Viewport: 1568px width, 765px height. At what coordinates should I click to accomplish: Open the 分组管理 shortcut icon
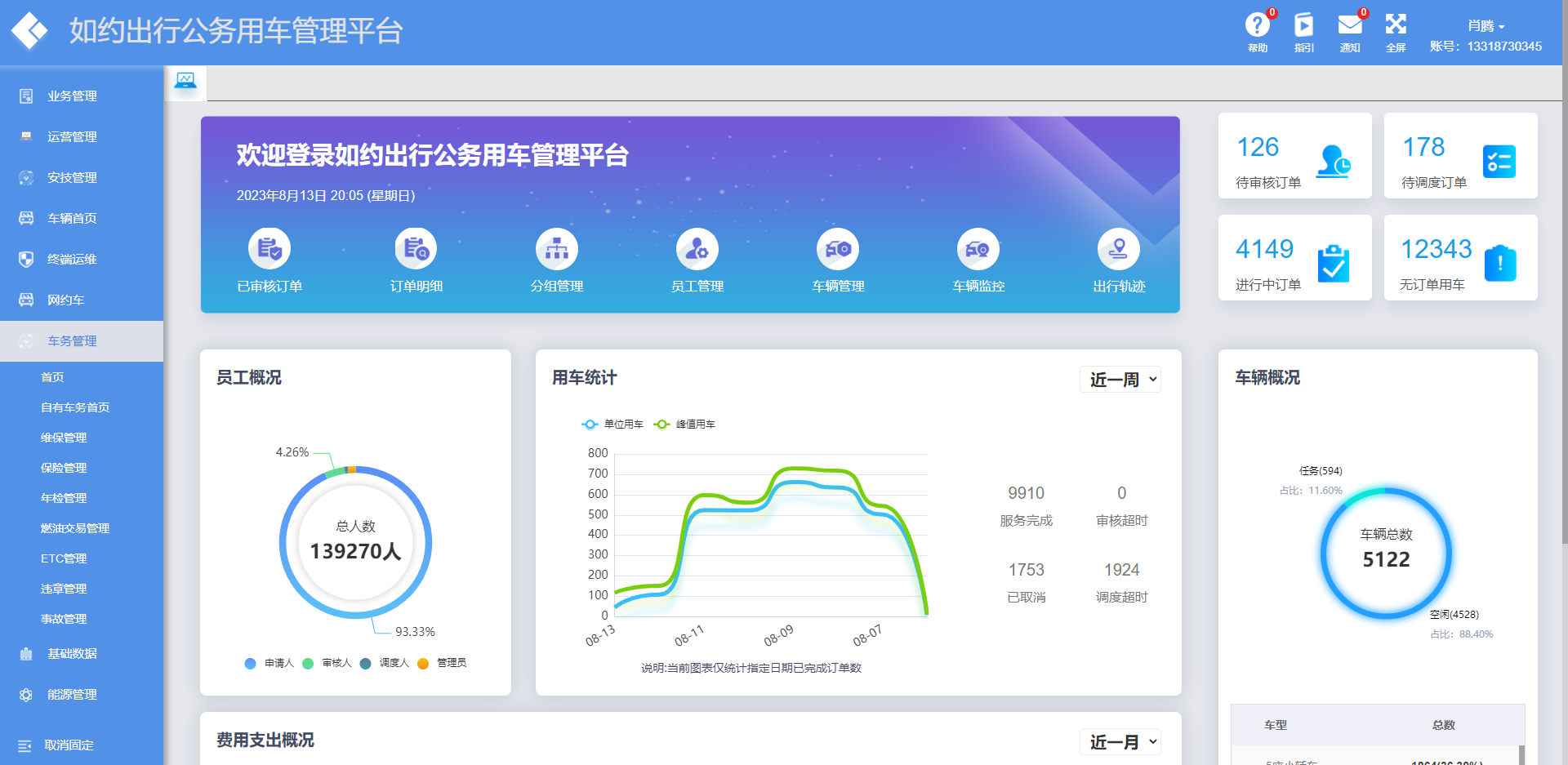(x=557, y=249)
